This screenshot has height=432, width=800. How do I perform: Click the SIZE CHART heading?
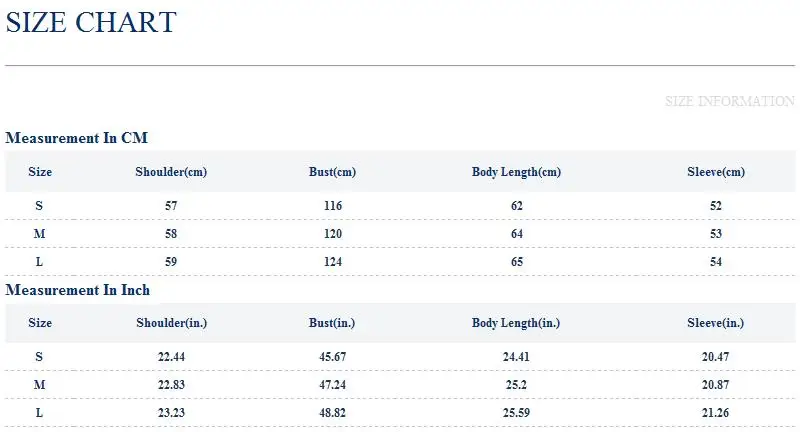click(91, 22)
